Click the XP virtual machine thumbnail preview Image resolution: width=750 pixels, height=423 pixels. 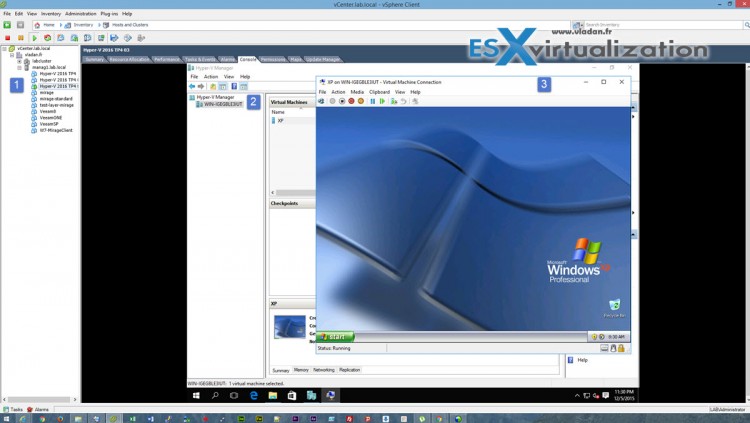point(289,326)
